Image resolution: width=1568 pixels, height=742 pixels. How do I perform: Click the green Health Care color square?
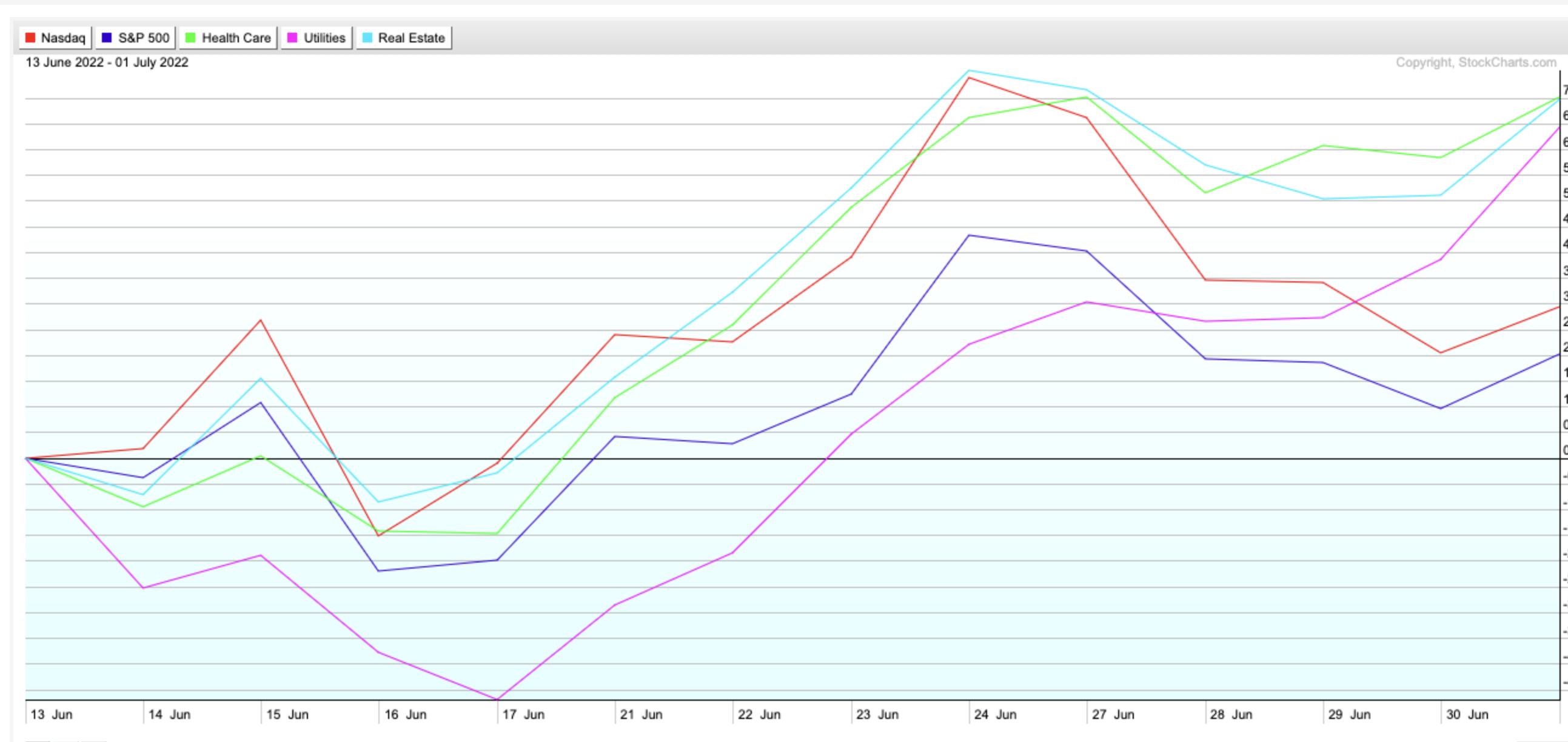[x=190, y=38]
